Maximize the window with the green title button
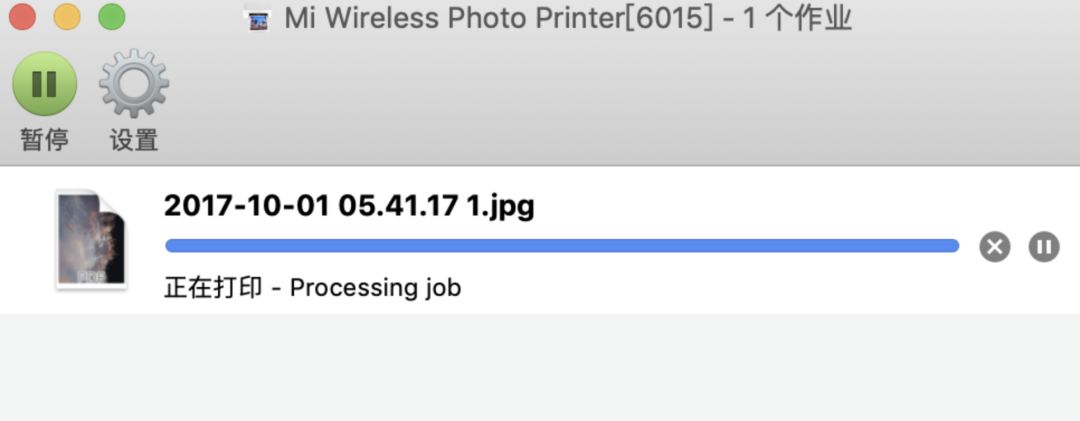 (112, 18)
